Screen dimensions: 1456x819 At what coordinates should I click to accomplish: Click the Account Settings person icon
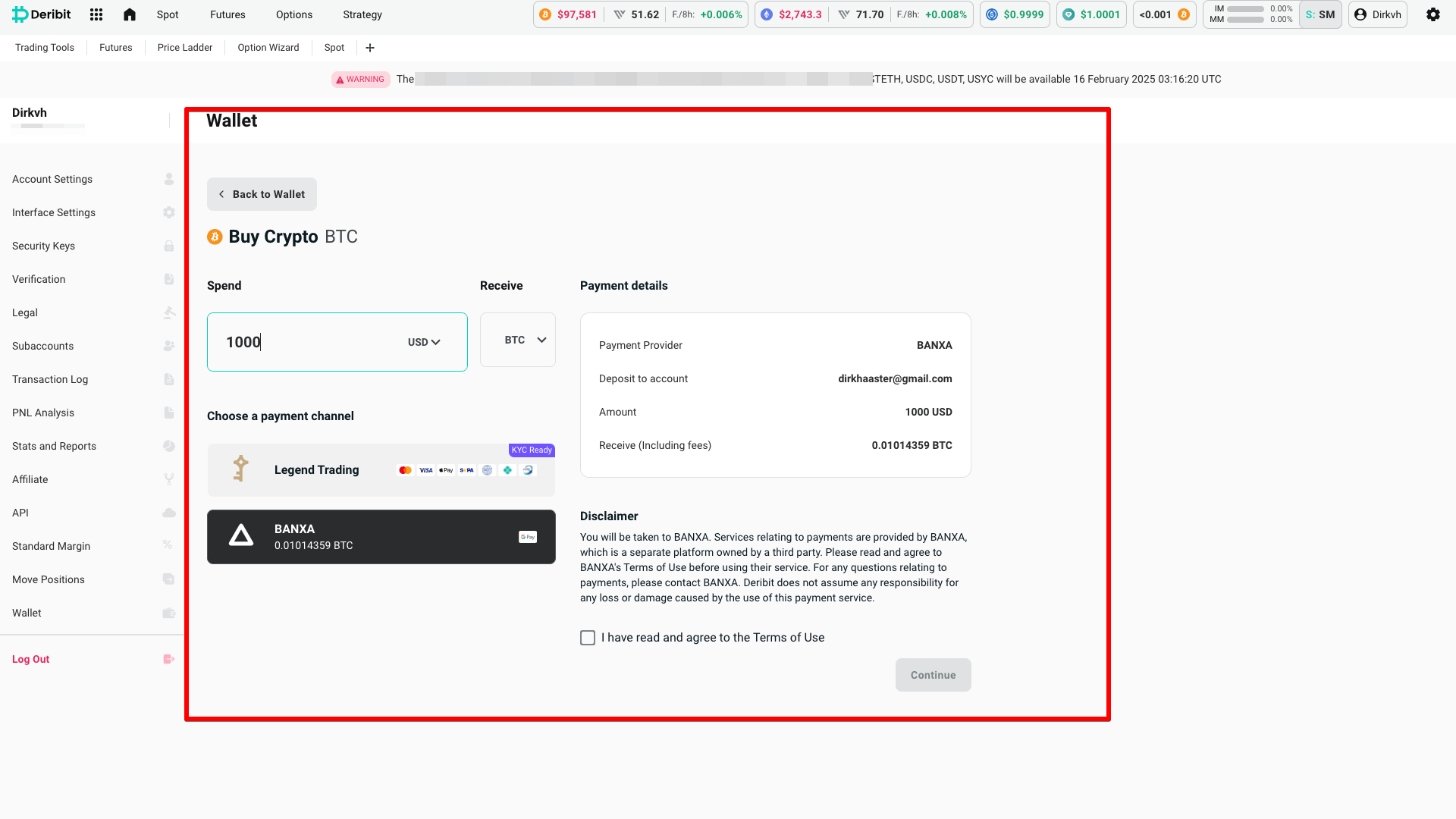(x=169, y=179)
